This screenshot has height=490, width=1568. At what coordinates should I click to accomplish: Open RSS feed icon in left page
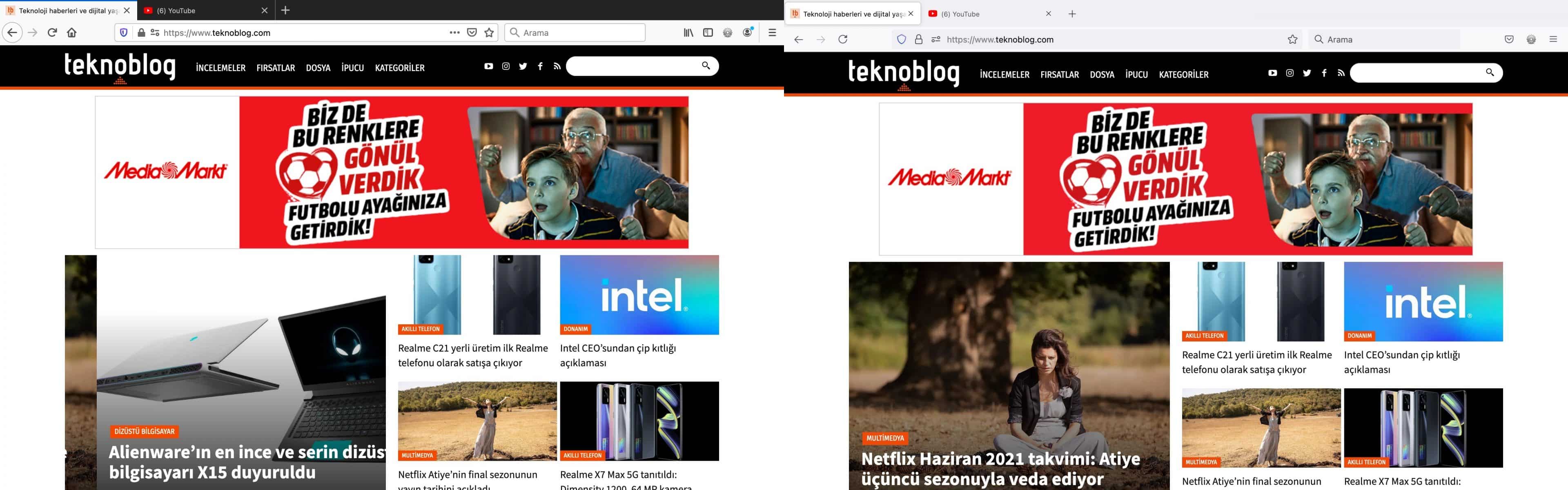pyautogui.click(x=557, y=66)
